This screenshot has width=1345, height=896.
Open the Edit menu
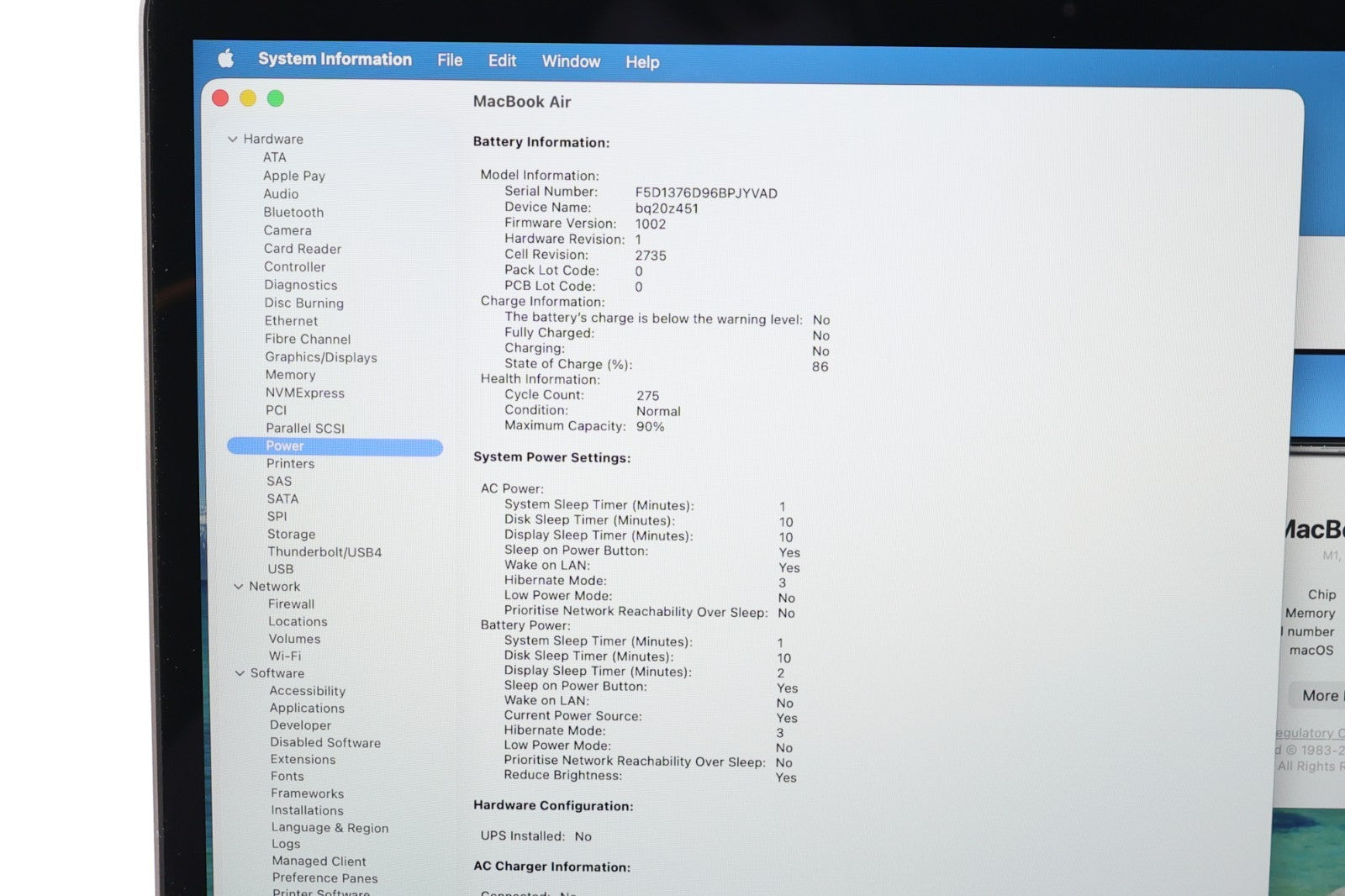[x=502, y=61]
